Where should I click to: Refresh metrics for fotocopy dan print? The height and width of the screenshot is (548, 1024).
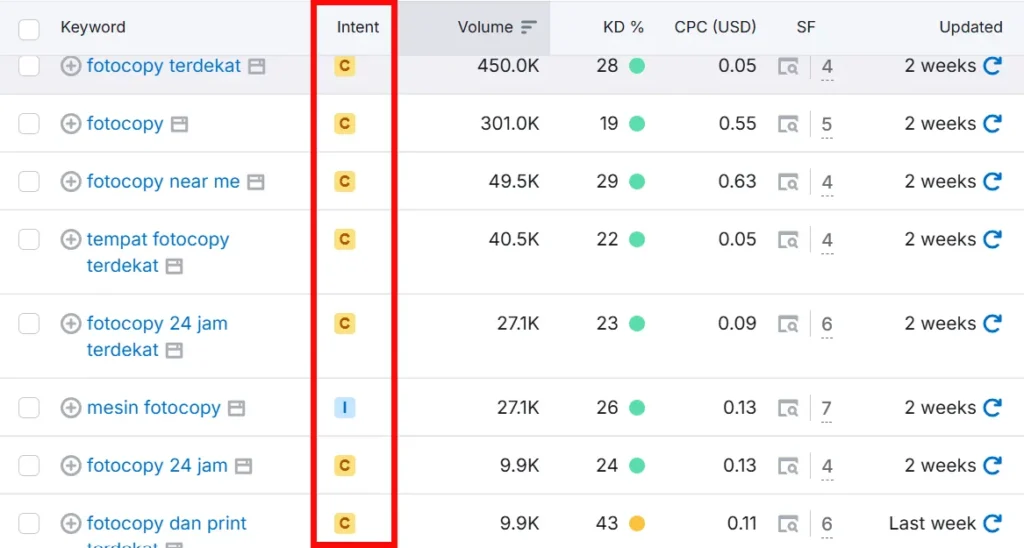point(993,523)
